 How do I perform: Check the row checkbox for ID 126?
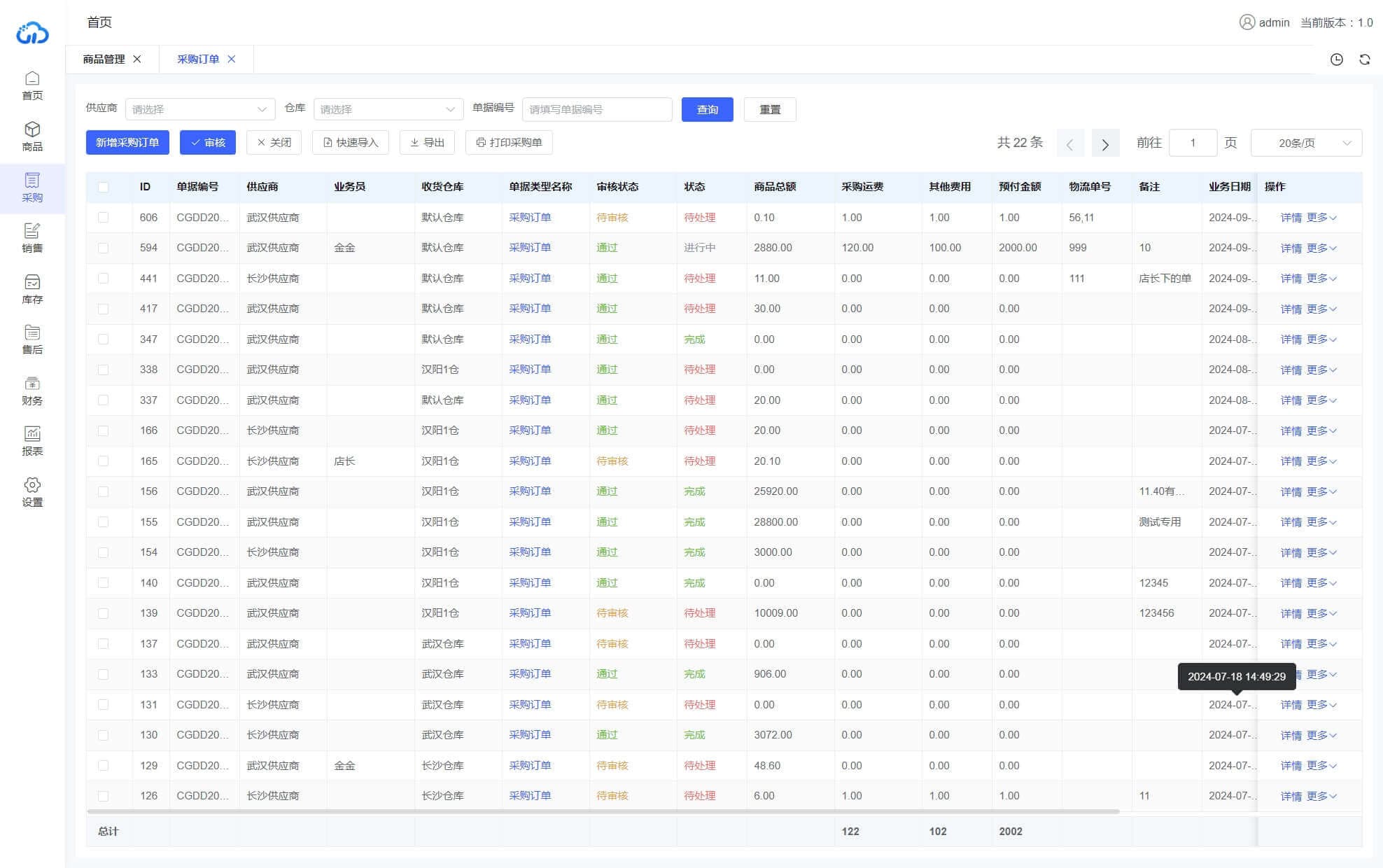pyautogui.click(x=104, y=796)
